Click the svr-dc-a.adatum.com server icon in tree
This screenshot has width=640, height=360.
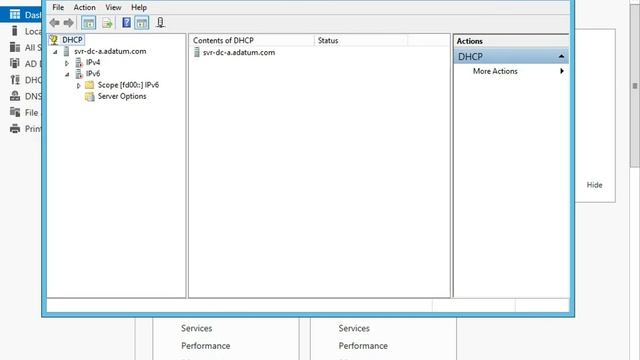[67, 51]
